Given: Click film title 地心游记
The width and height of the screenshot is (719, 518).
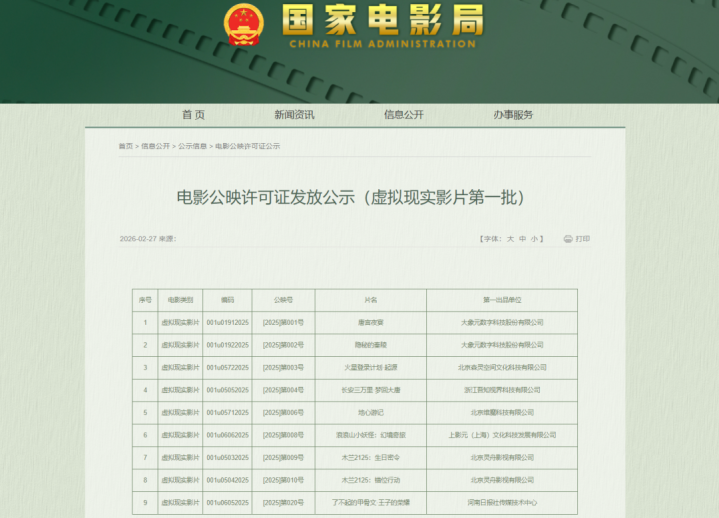Looking at the screenshot, I should [x=371, y=413].
